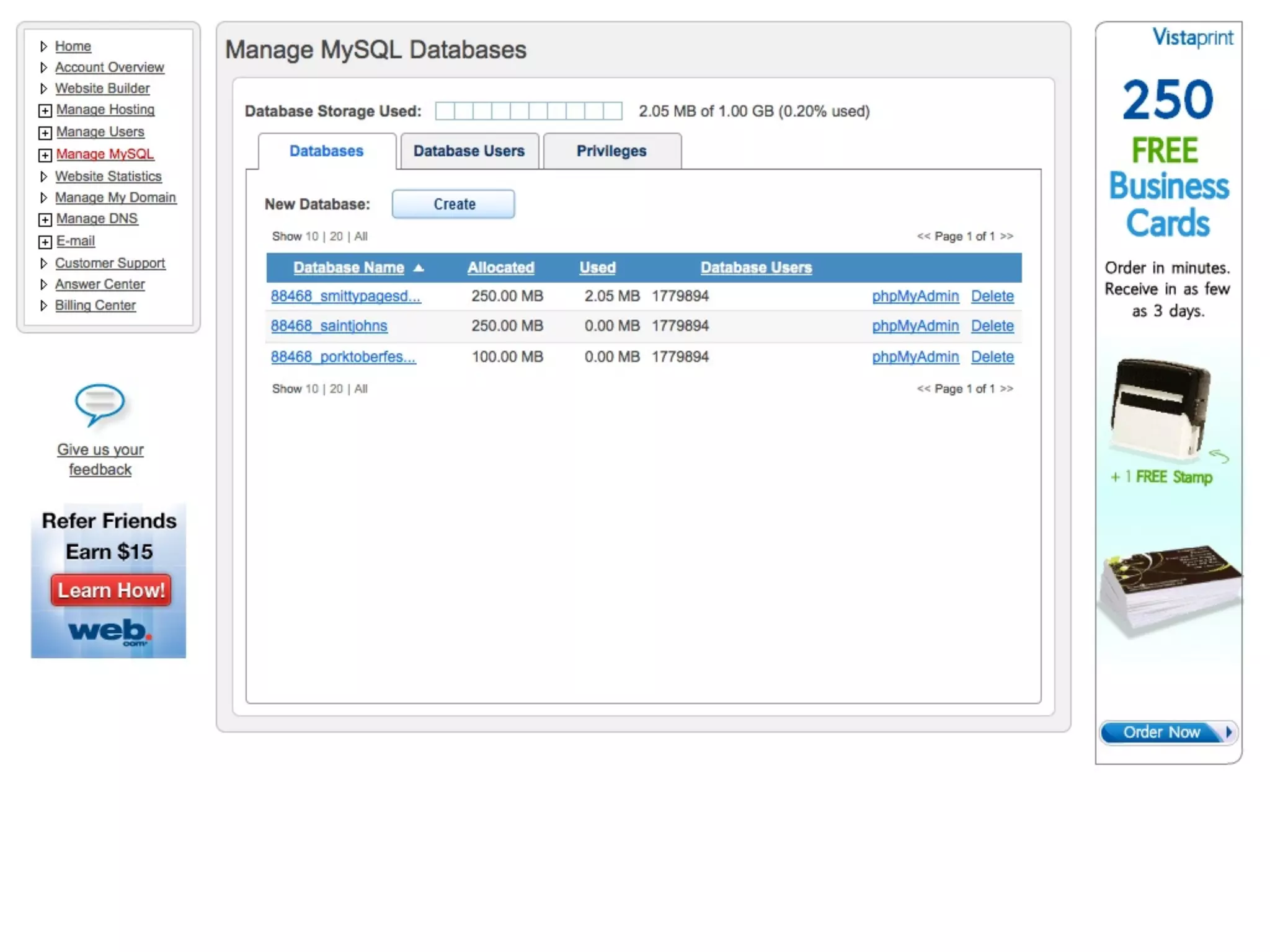Image resolution: width=1270 pixels, height=952 pixels.
Task: Delete the 88468_porktoberfes database
Action: tap(992, 357)
